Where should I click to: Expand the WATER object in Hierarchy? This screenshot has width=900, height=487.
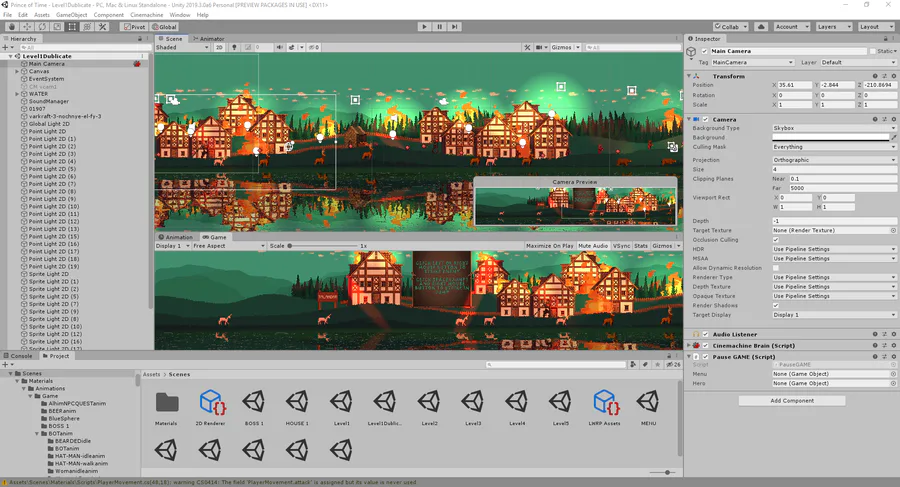17,94
